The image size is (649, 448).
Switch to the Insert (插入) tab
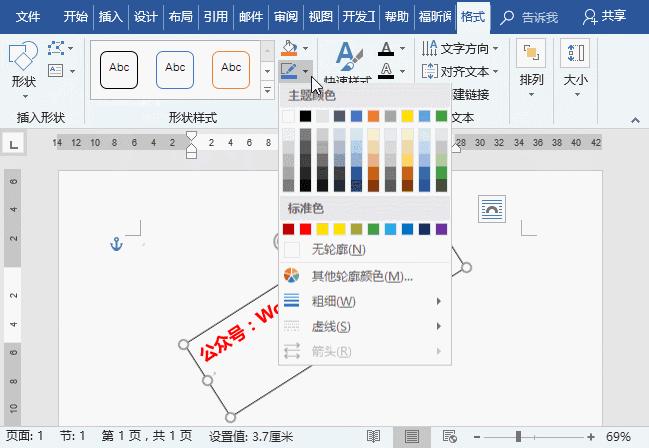pos(111,17)
